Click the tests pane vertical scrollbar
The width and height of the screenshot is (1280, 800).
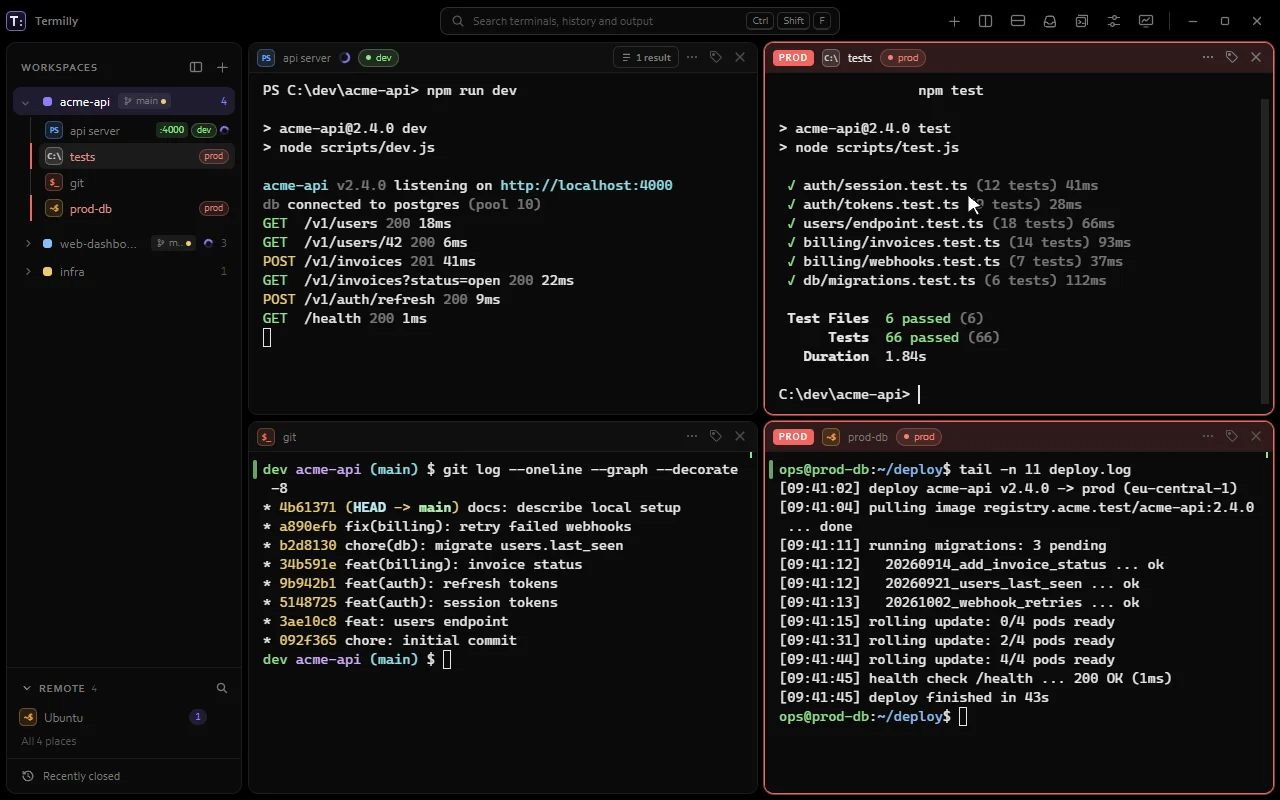pos(1265,250)
